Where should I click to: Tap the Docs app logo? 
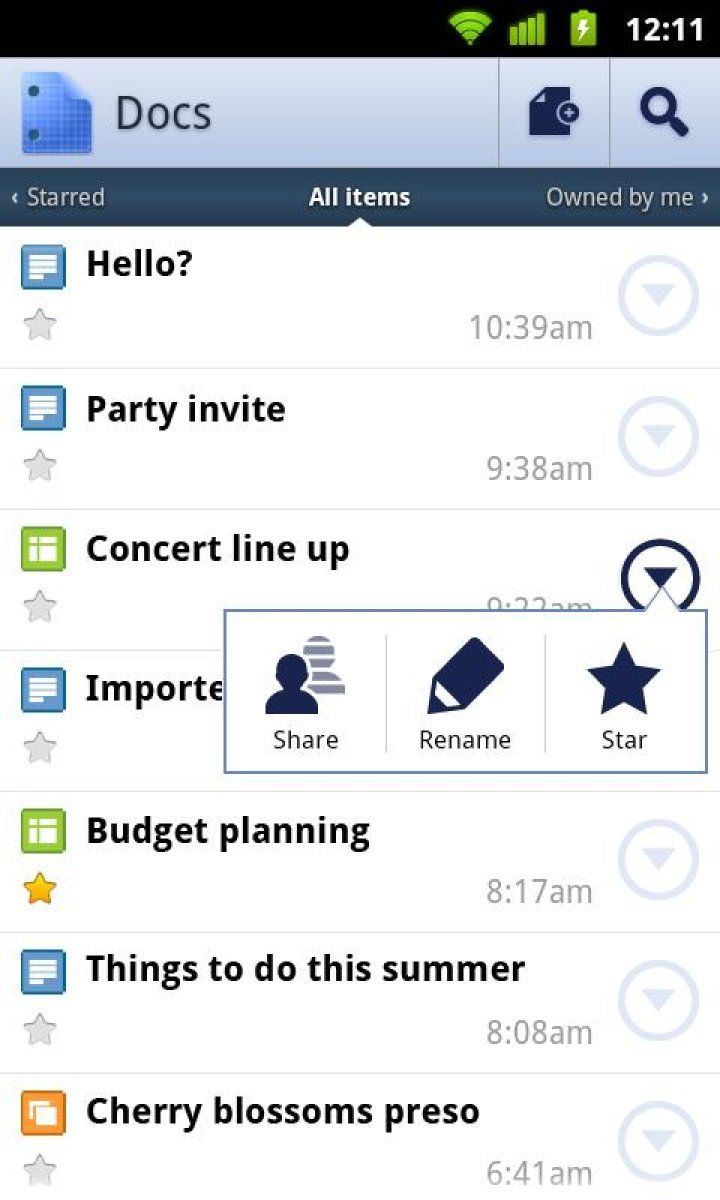click(56, 112)
